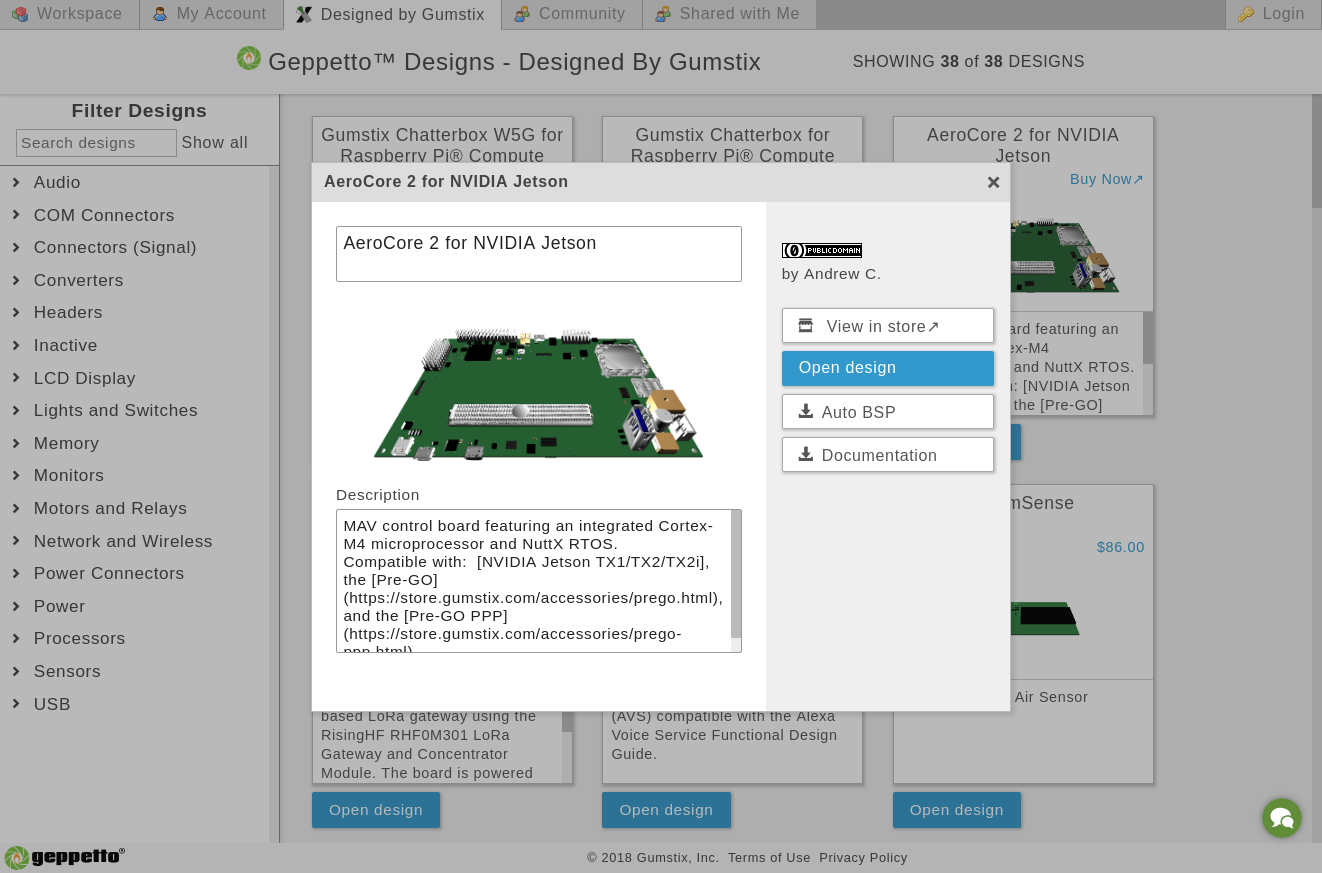Image resolution: width=1322 pixels, height=873 pixels.
Task: Open the Privacy Policy link
Action: tap(863, 858)
